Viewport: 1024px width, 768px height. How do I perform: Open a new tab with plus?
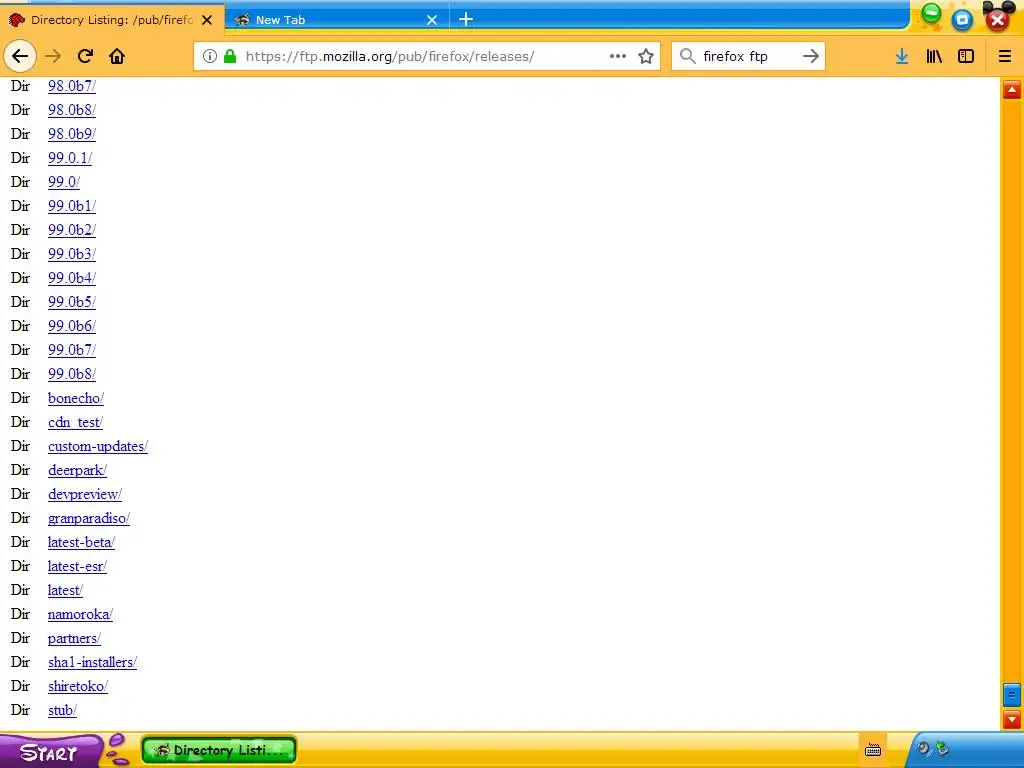pos(466,20)
